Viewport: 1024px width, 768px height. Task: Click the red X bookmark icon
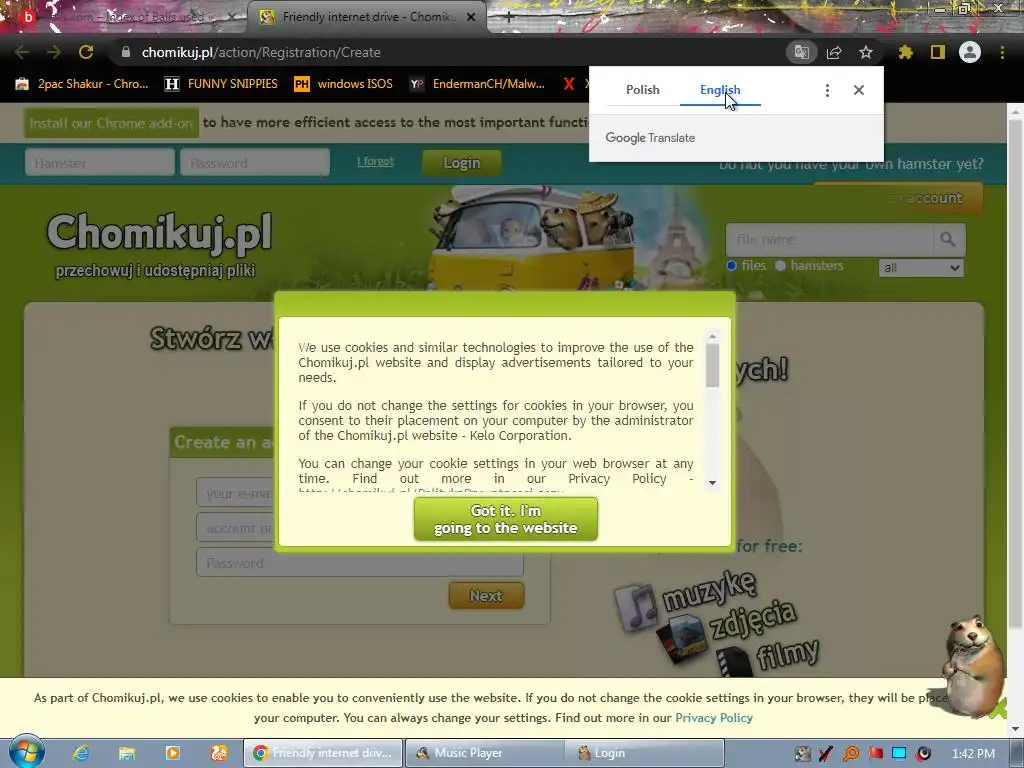coord(569,84)
